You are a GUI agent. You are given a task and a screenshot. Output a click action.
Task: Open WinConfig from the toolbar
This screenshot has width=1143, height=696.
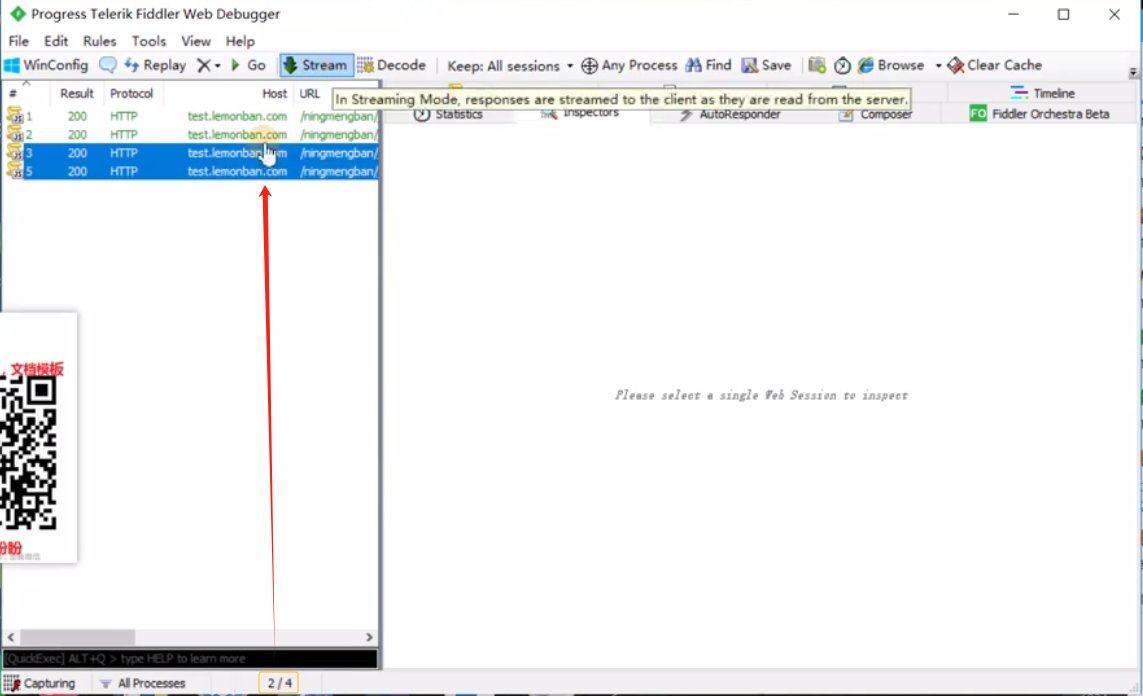(46, 65)
